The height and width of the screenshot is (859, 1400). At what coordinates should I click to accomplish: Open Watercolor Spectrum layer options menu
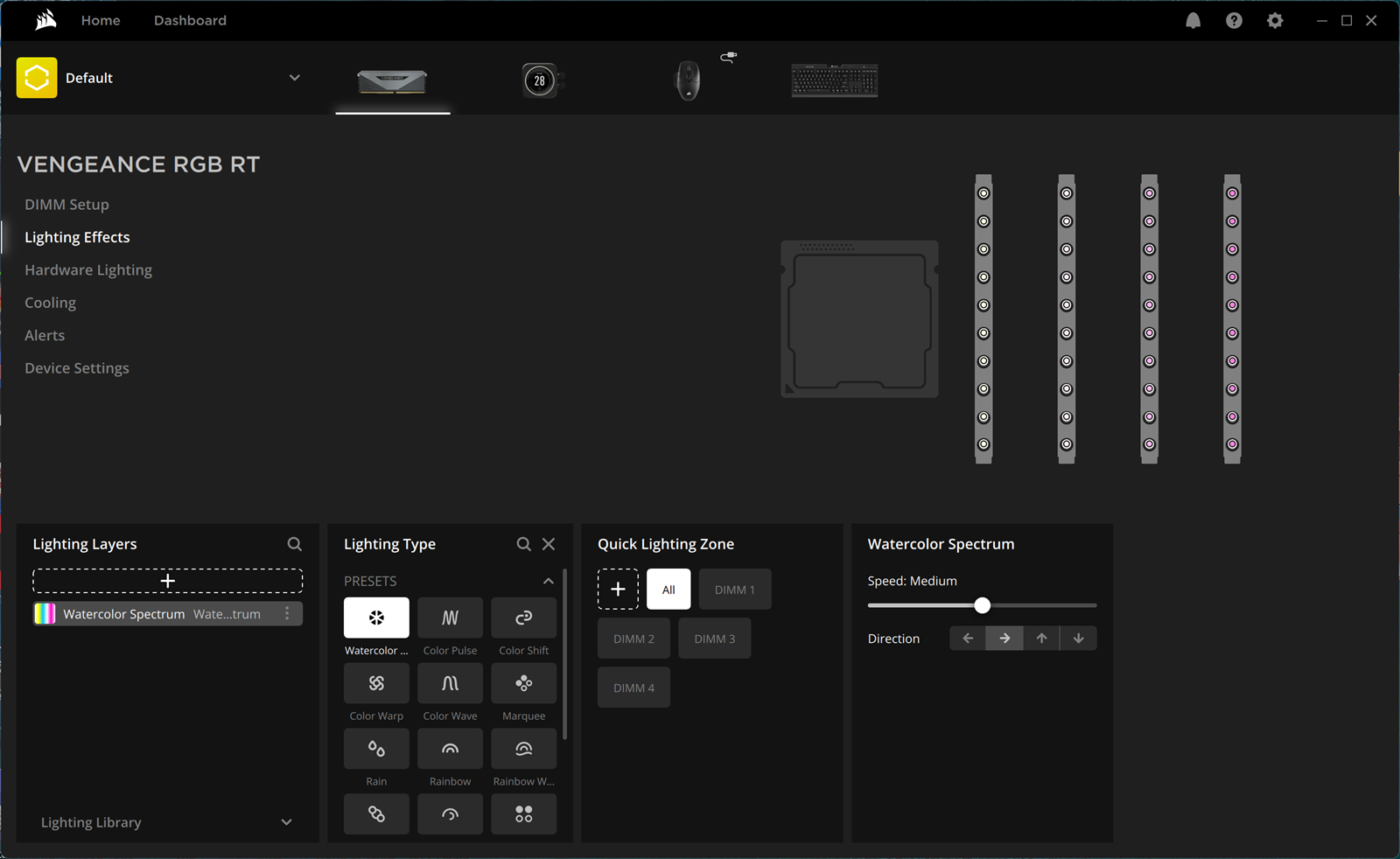(x=287, y=614)
